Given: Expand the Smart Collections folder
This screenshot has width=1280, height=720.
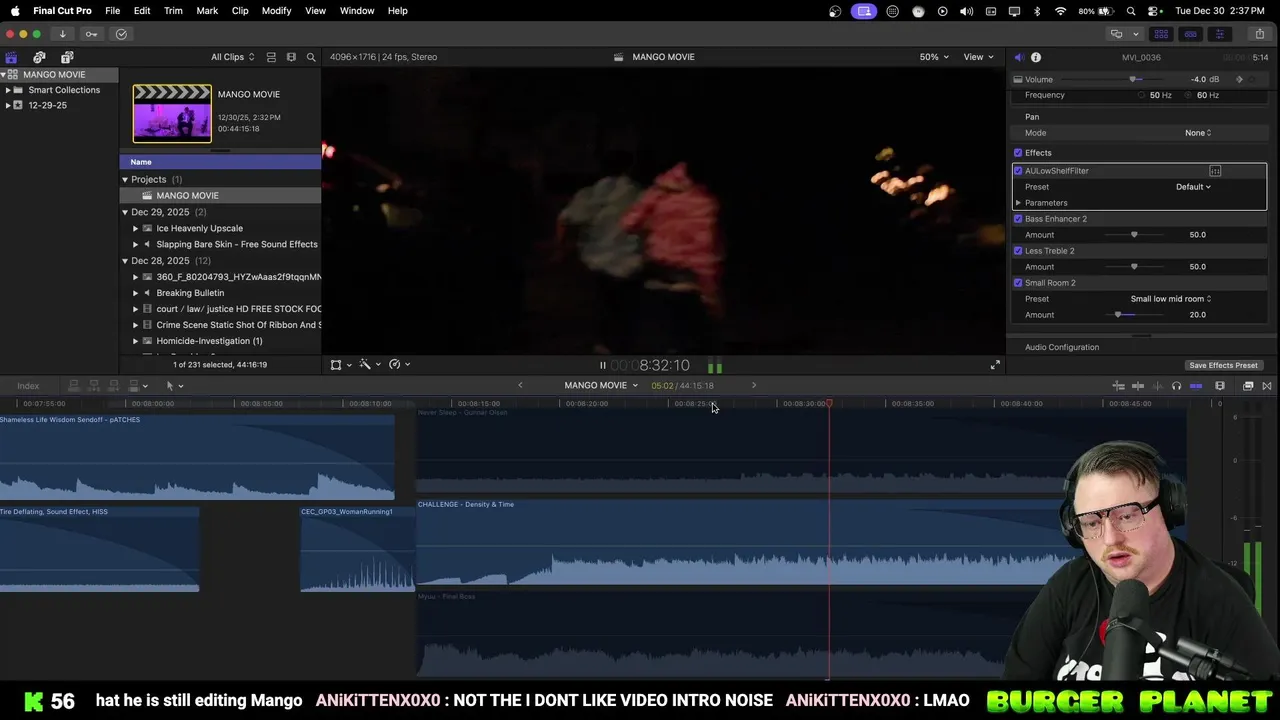Looking at the screenshot, I should click(8, 90).
